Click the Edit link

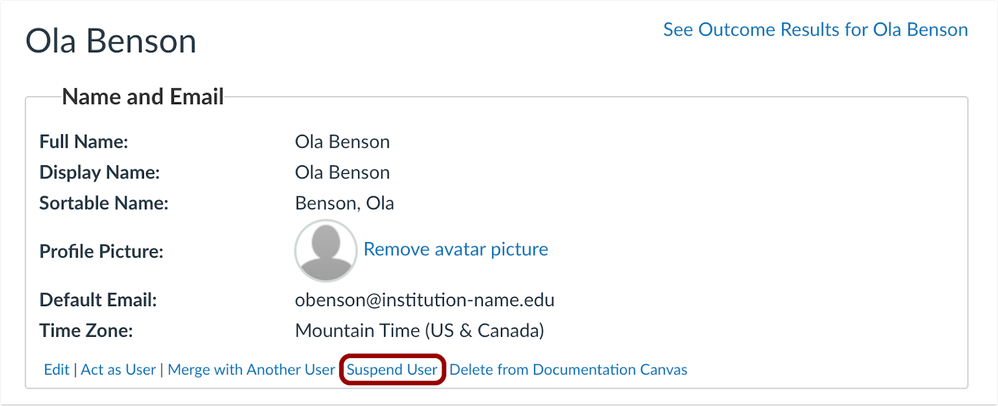click(x=56, y=370)
